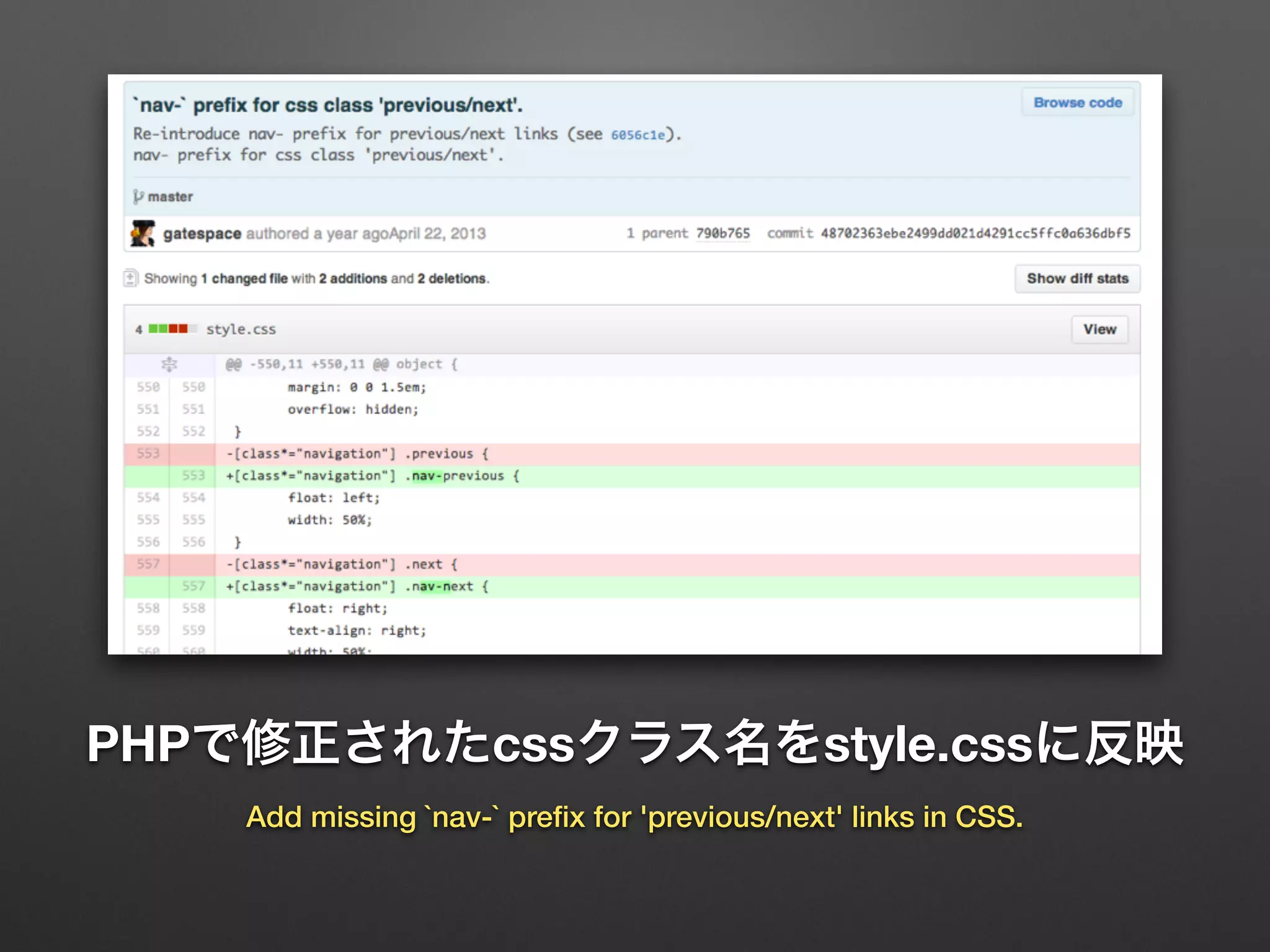Open the master branch label
The width and height of the screenshot is (1270, 952).
pyautogui.click(x=171, y=197)
